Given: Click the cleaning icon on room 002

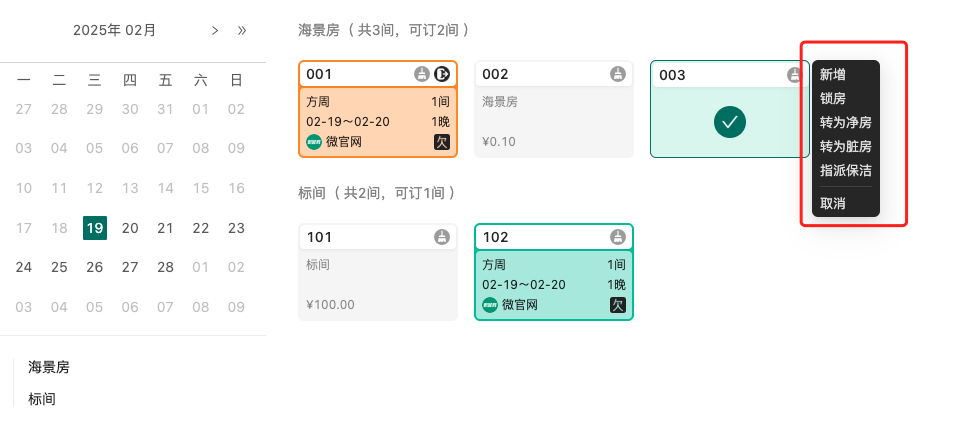Looking at the screenshot, I should 618,74.
